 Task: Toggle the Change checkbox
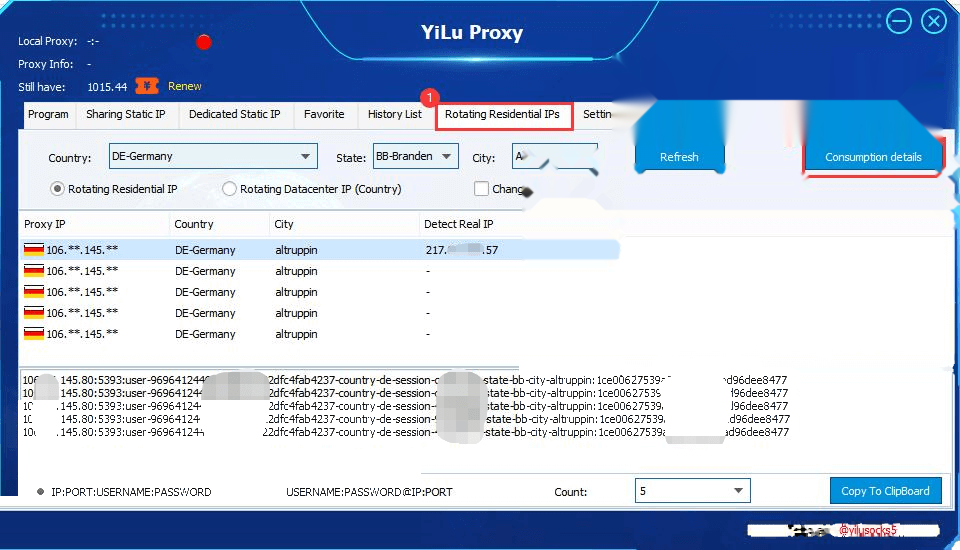click(x=481, y=189)
